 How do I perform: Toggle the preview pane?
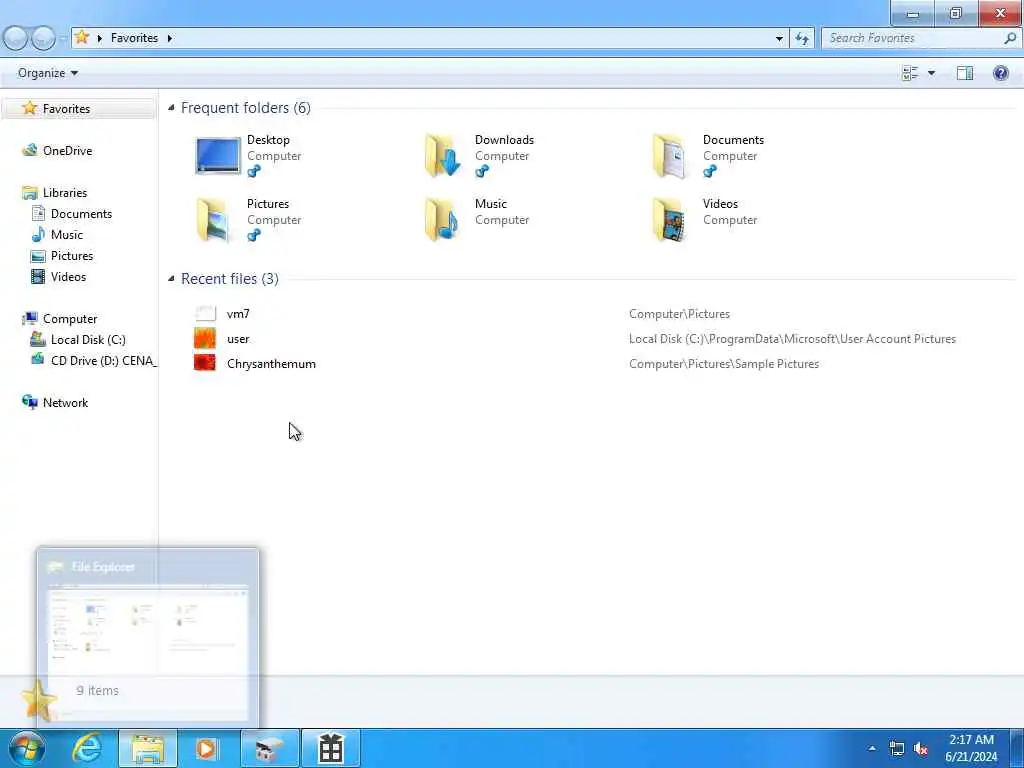(x=965, y=73)
